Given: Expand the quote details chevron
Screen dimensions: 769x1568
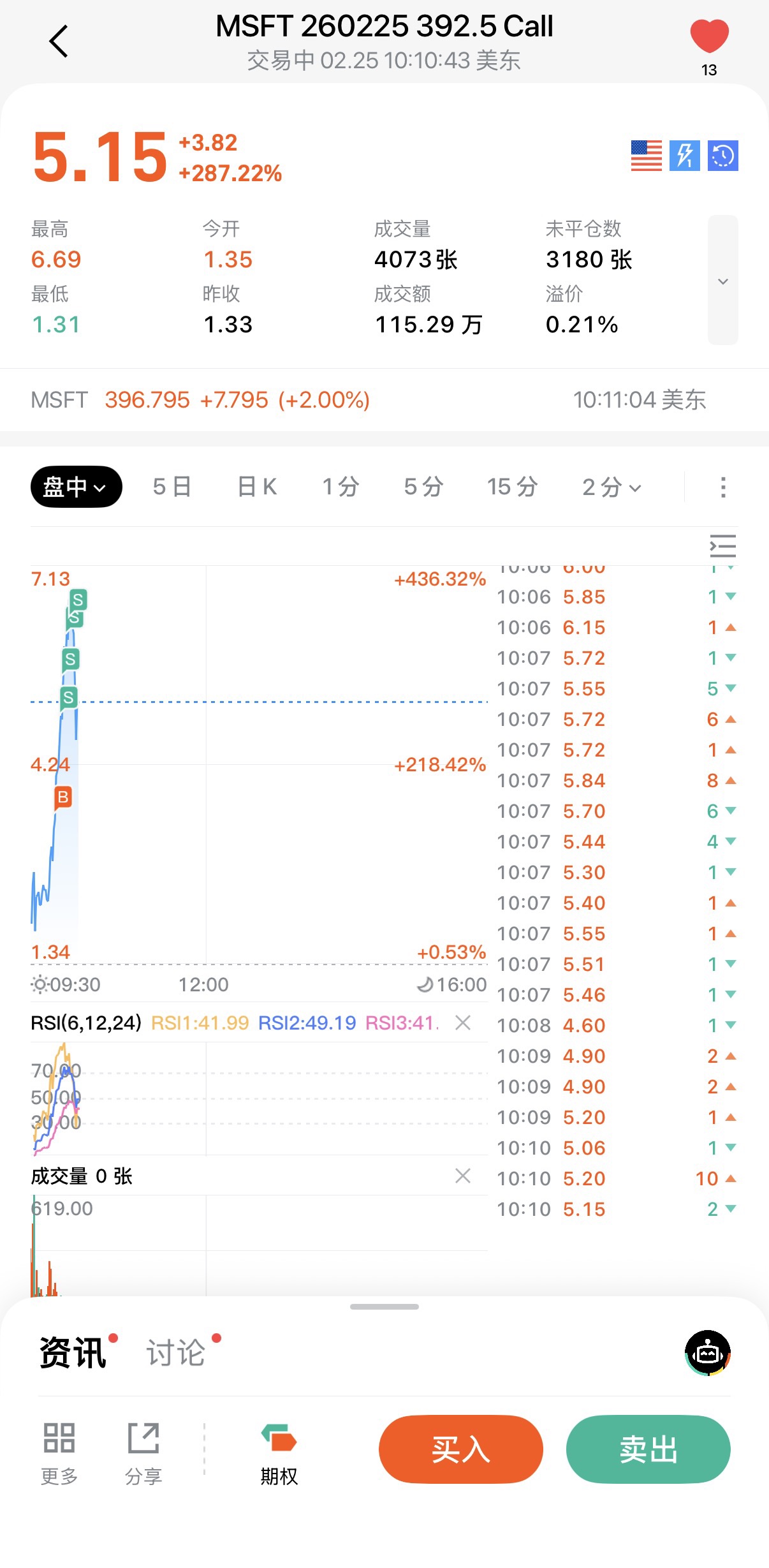Looking at the screenshot, I should (x=722, y=281).
